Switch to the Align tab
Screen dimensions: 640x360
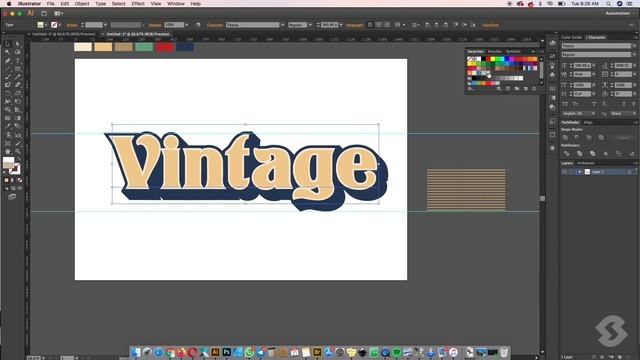[588, 122]
